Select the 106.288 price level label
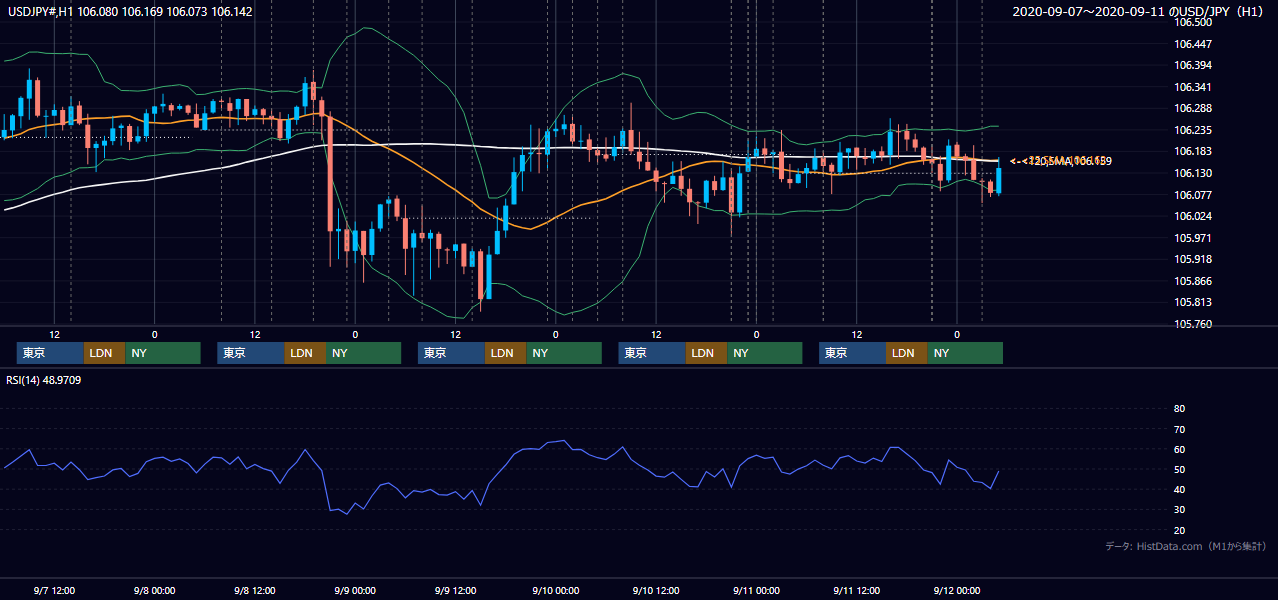Screen dimensions: 1278x600 pyautogui.click(x=1194, y=108)
